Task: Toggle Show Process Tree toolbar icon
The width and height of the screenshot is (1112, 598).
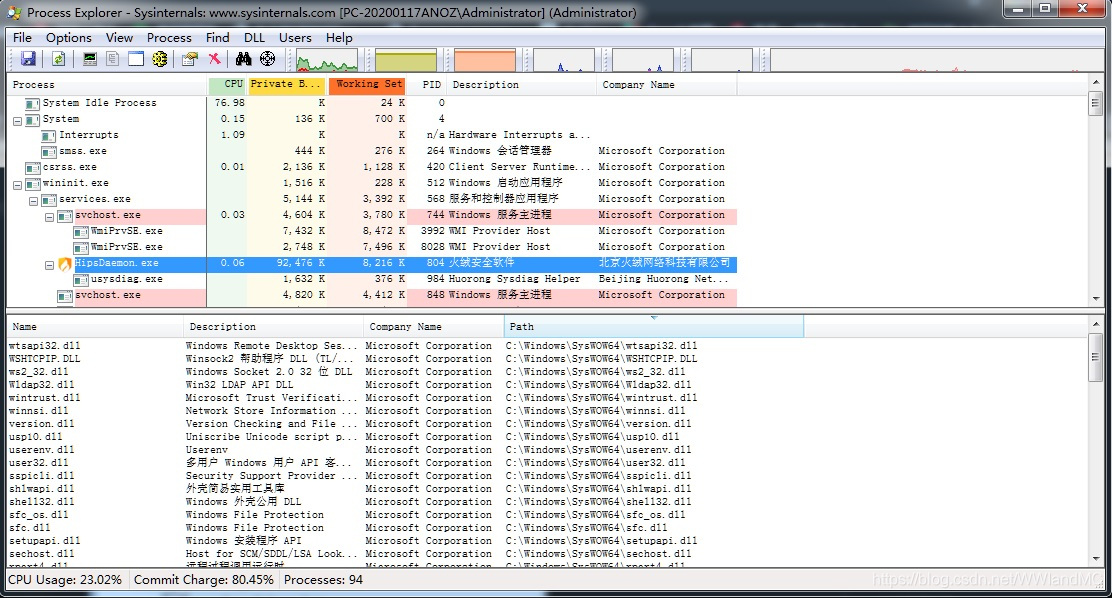Action: [112, 59]
